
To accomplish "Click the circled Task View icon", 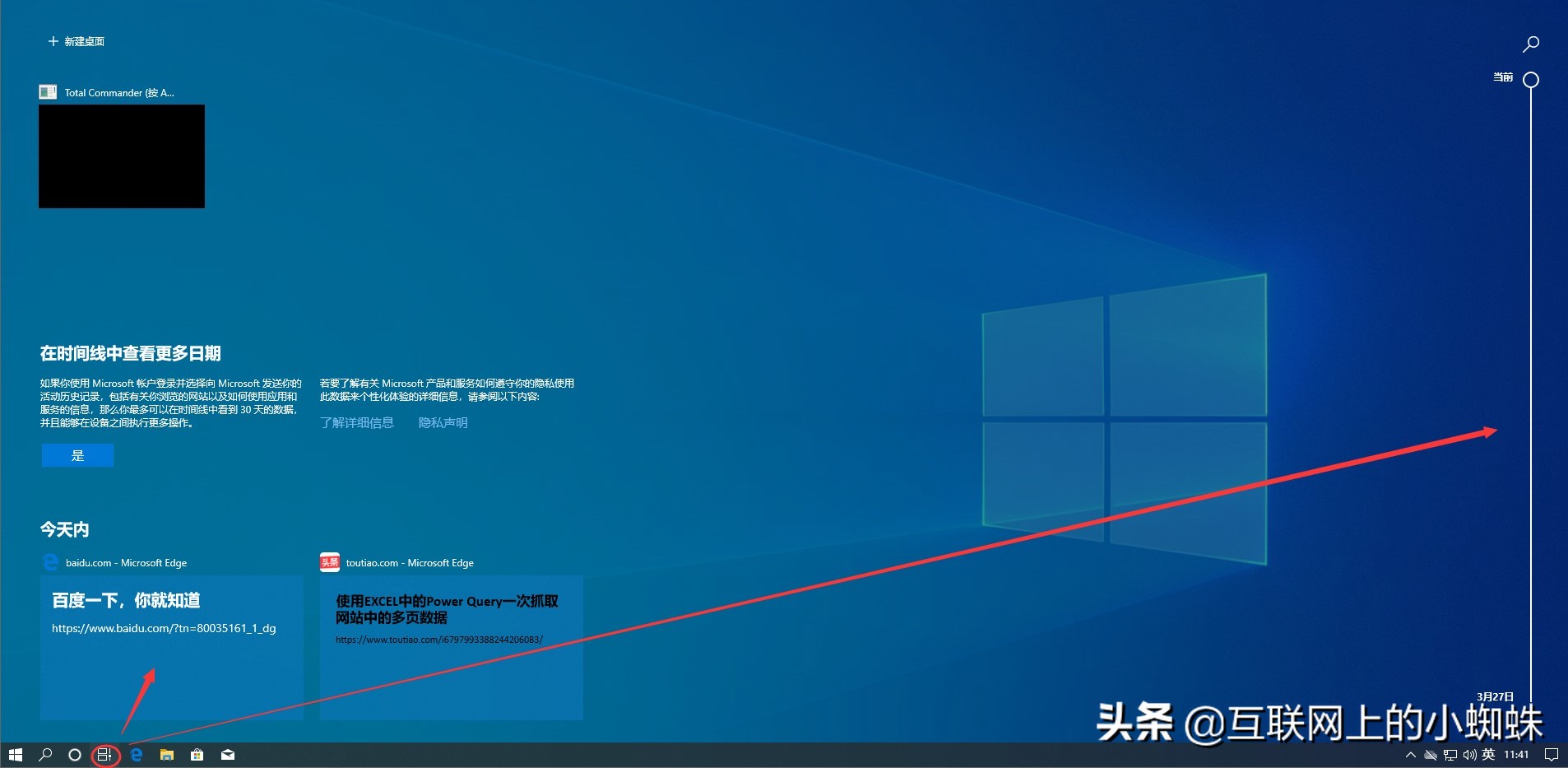I will (104, 755).
